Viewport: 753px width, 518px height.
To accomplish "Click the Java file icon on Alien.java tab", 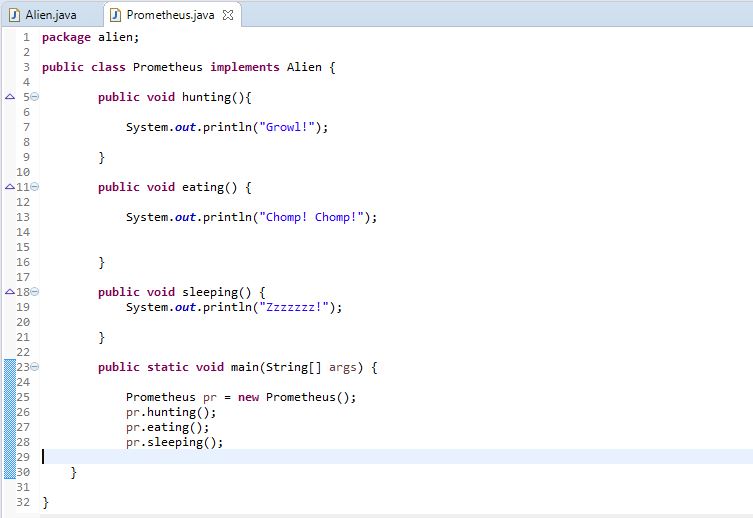I will pyautogui.click(x=14, y=15).
